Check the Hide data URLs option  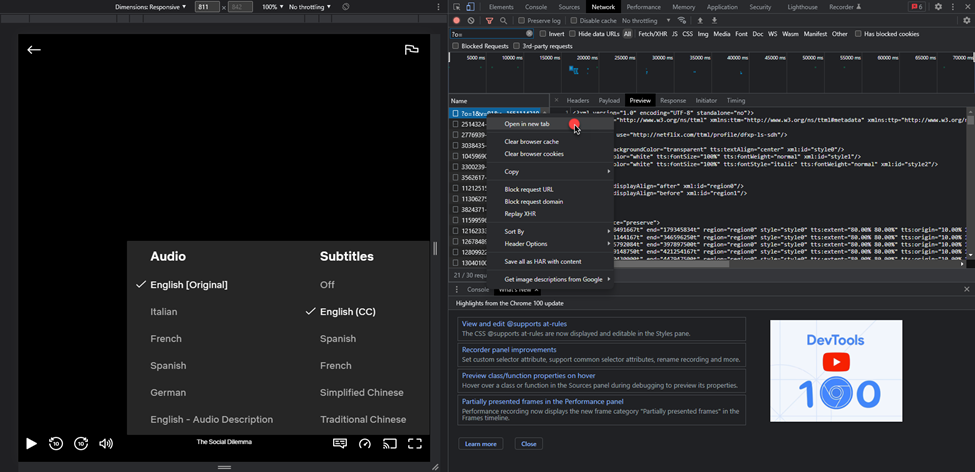(572, 34)
